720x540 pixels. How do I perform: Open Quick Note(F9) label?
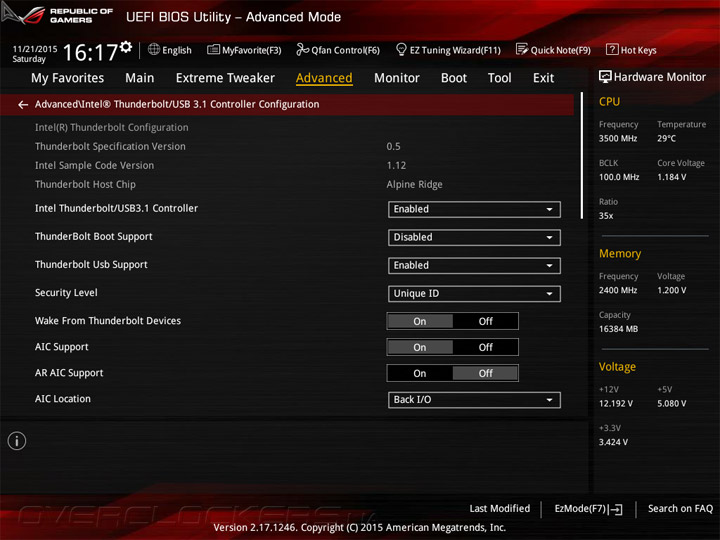coord(561,50)
